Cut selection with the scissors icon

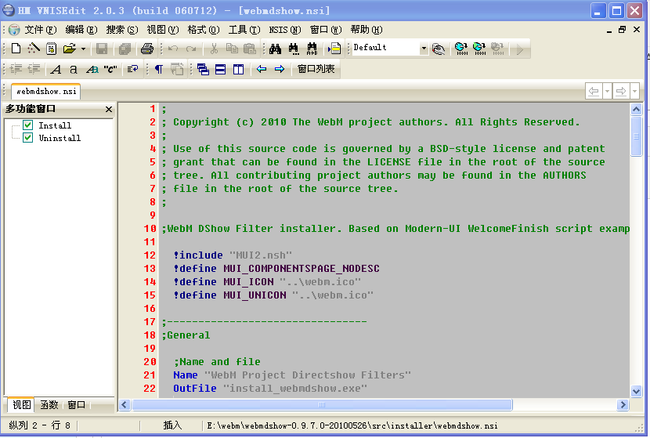[214, 48]
